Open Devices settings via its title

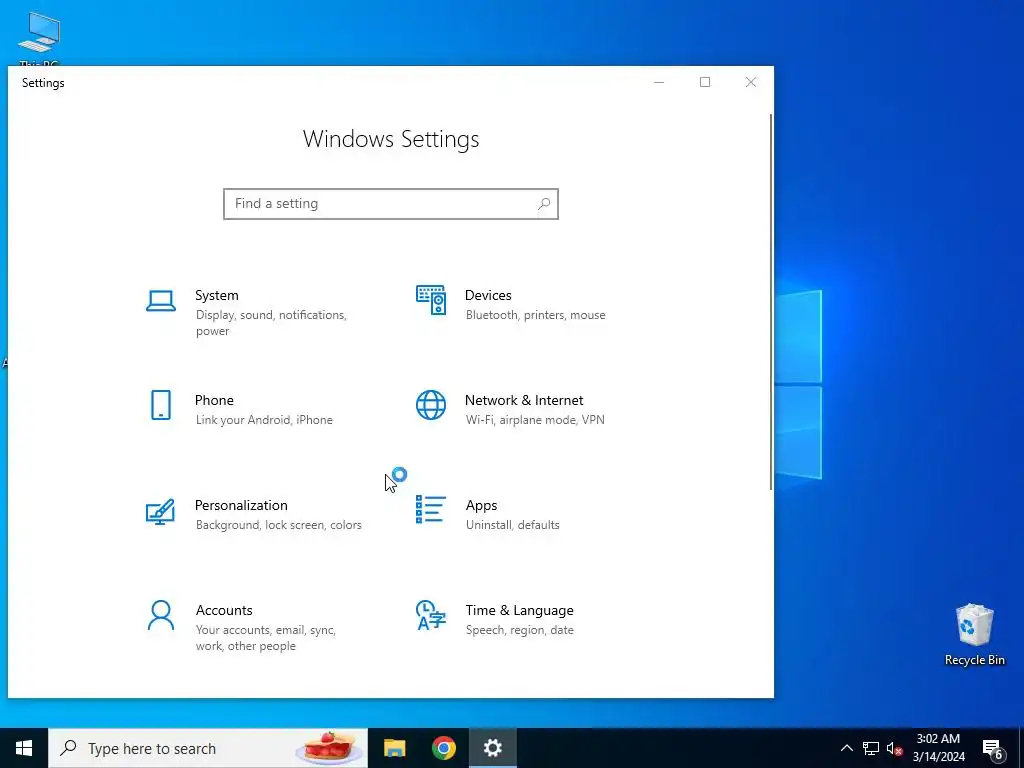click(x=488, y=295)
